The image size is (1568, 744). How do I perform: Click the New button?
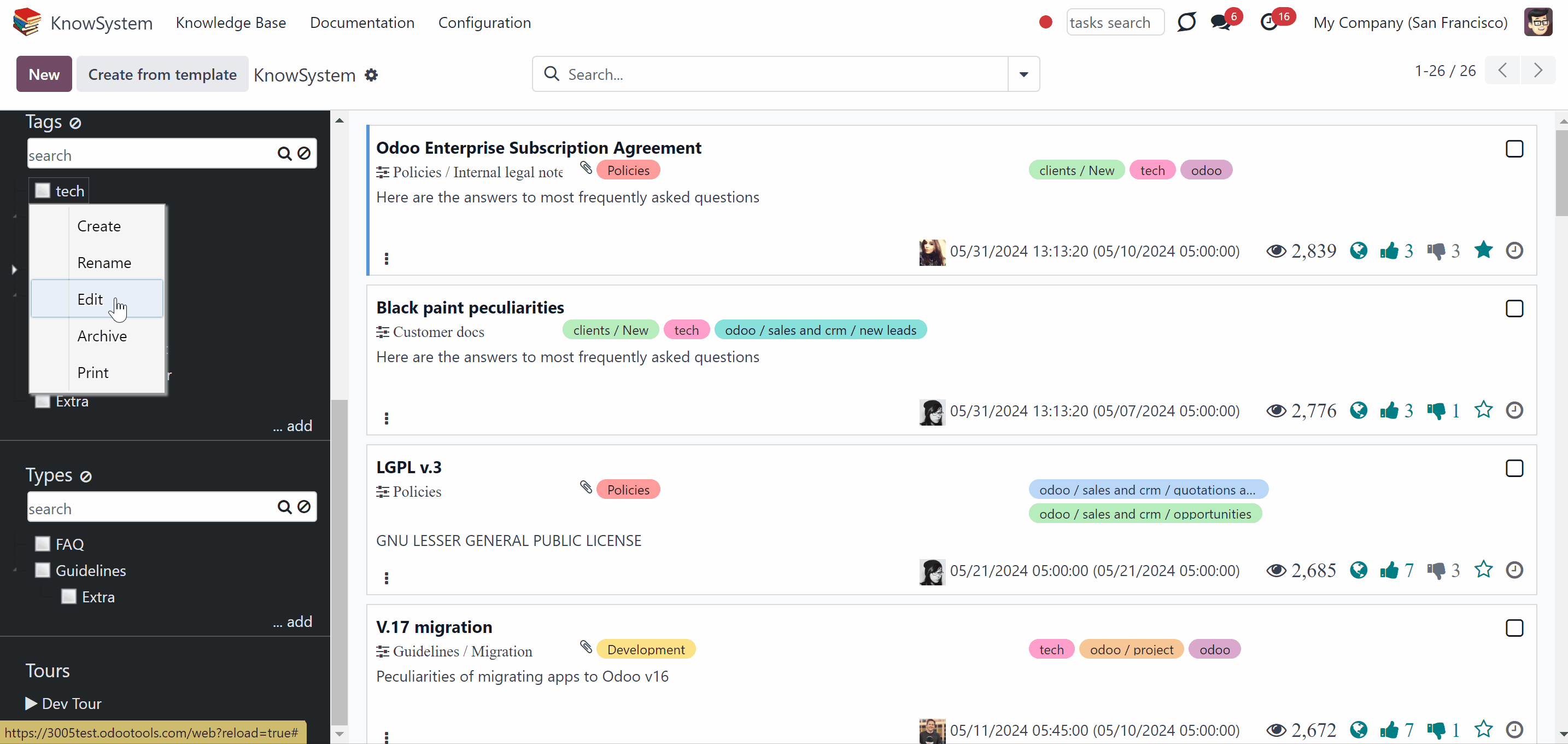coord(44,74)
